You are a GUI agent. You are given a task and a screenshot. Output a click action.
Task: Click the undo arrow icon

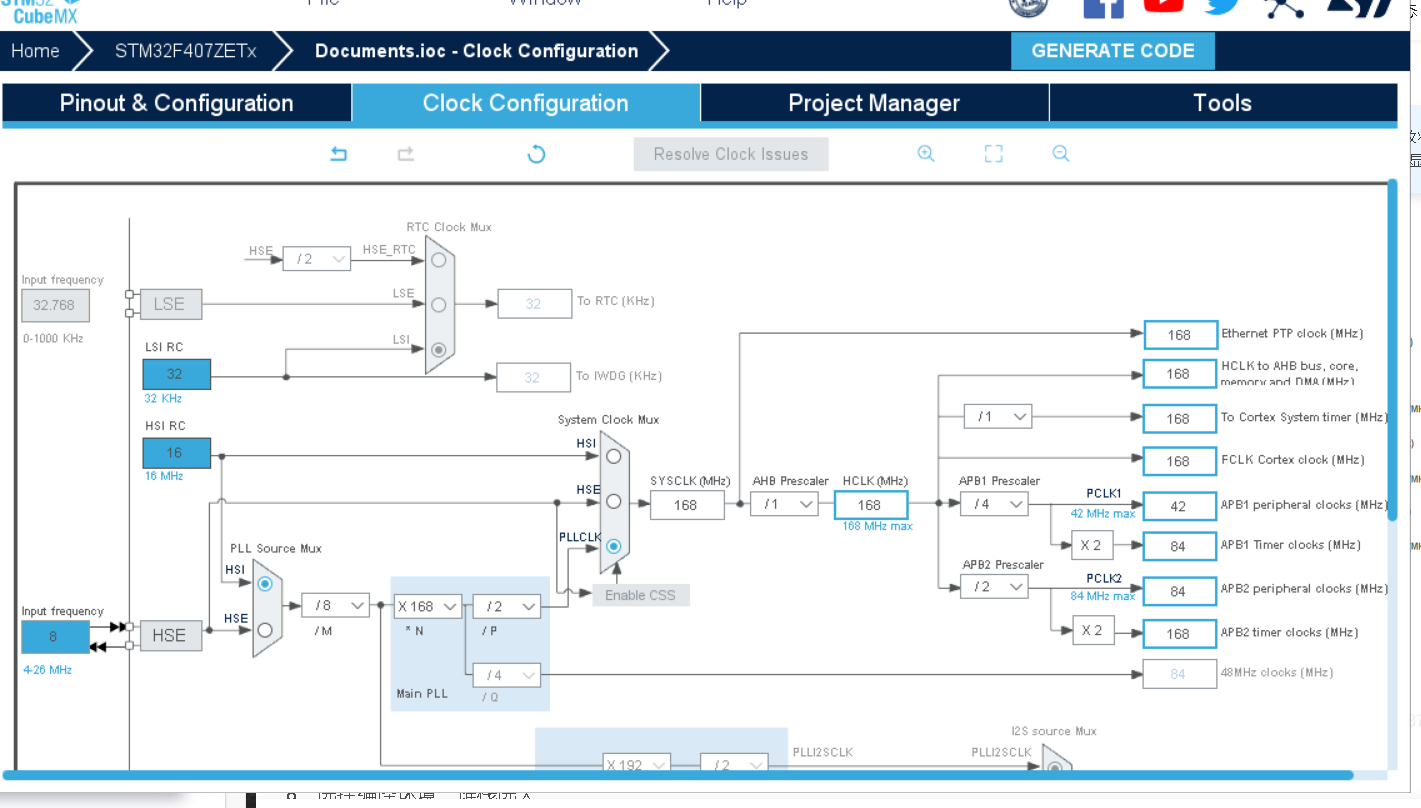pos(339,154)
